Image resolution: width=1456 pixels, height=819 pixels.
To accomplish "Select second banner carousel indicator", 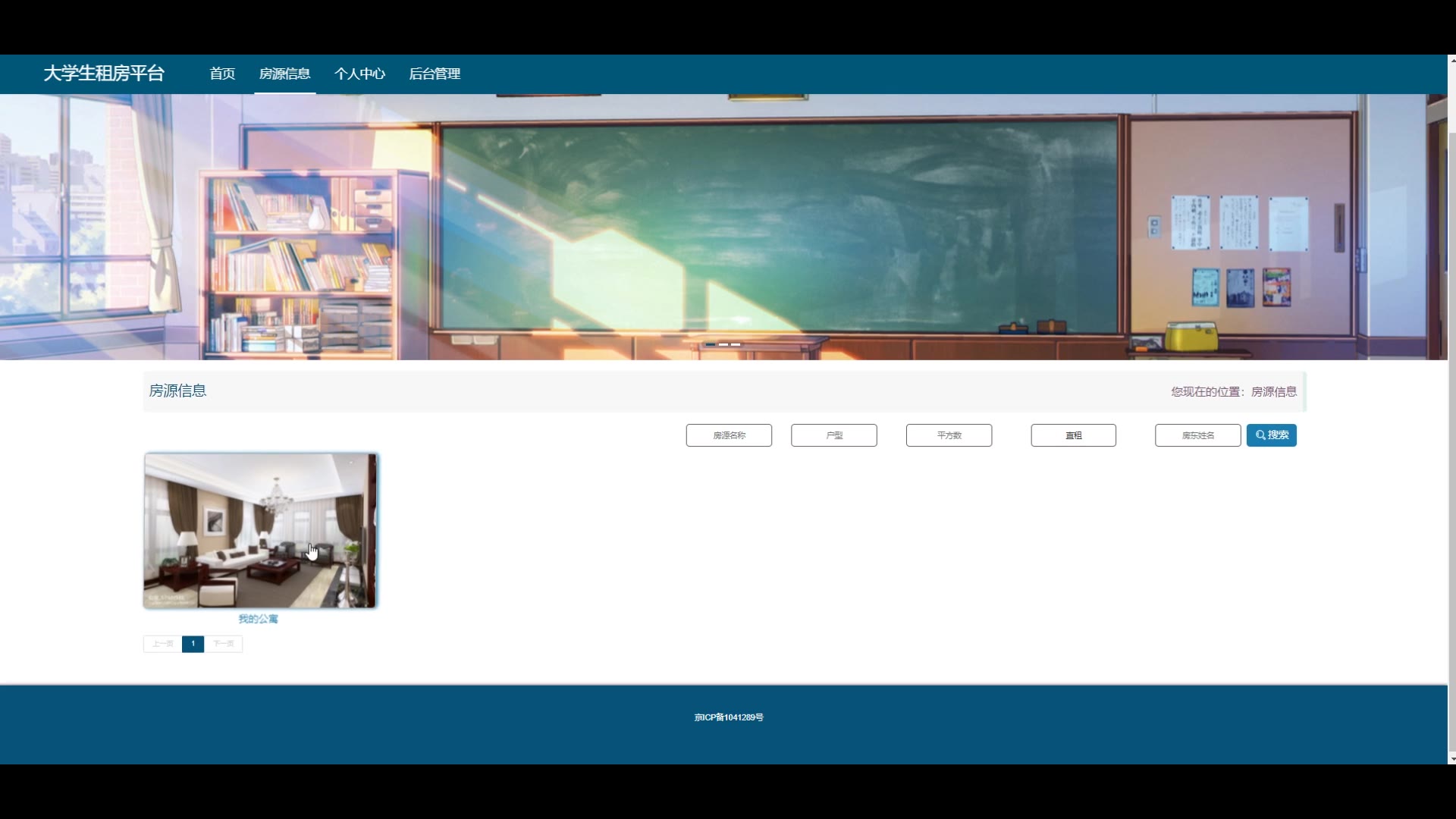I will coord(723,344).
